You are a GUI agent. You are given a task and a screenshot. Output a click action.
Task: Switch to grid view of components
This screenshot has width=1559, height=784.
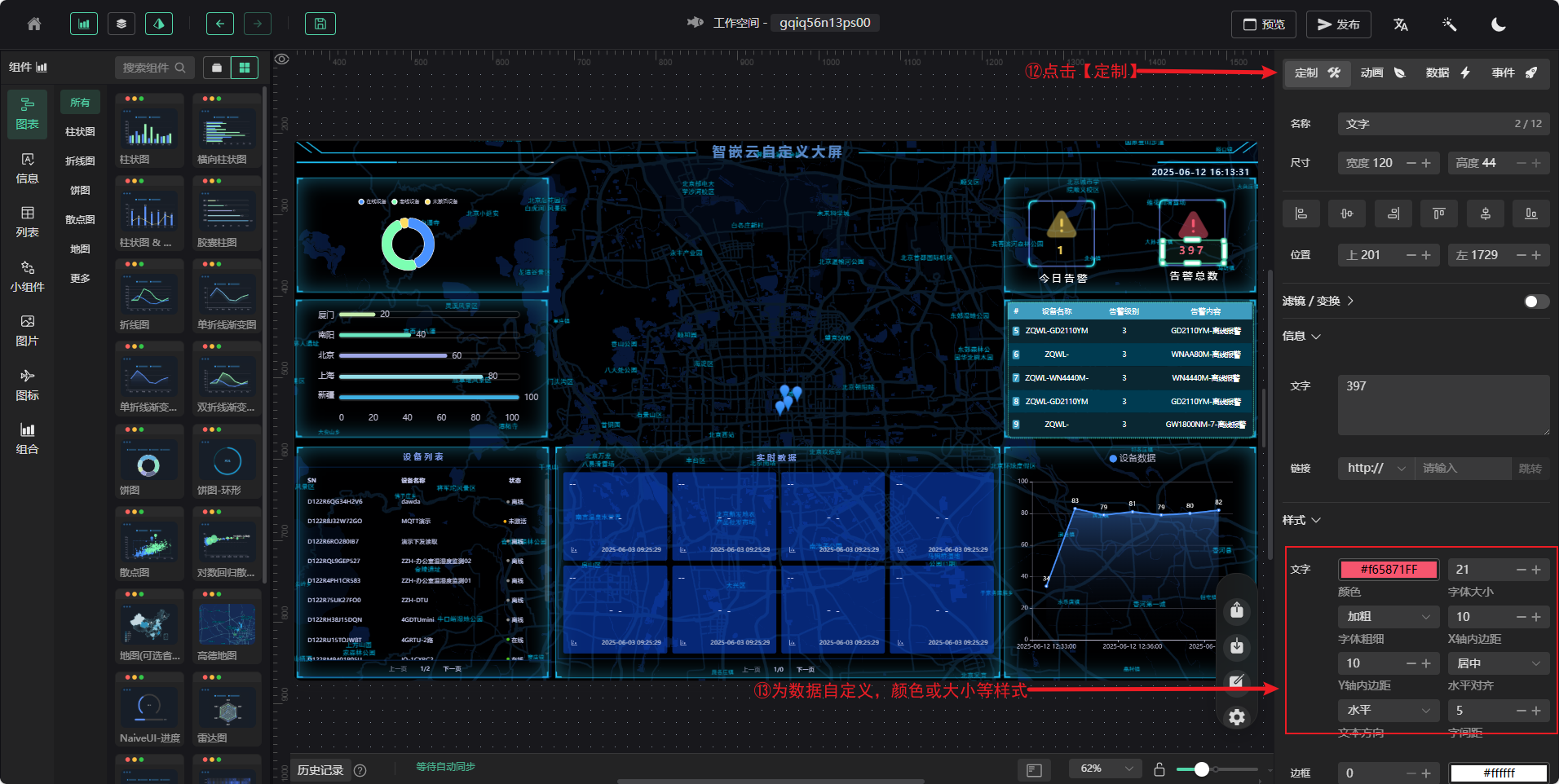click(244, 68)
